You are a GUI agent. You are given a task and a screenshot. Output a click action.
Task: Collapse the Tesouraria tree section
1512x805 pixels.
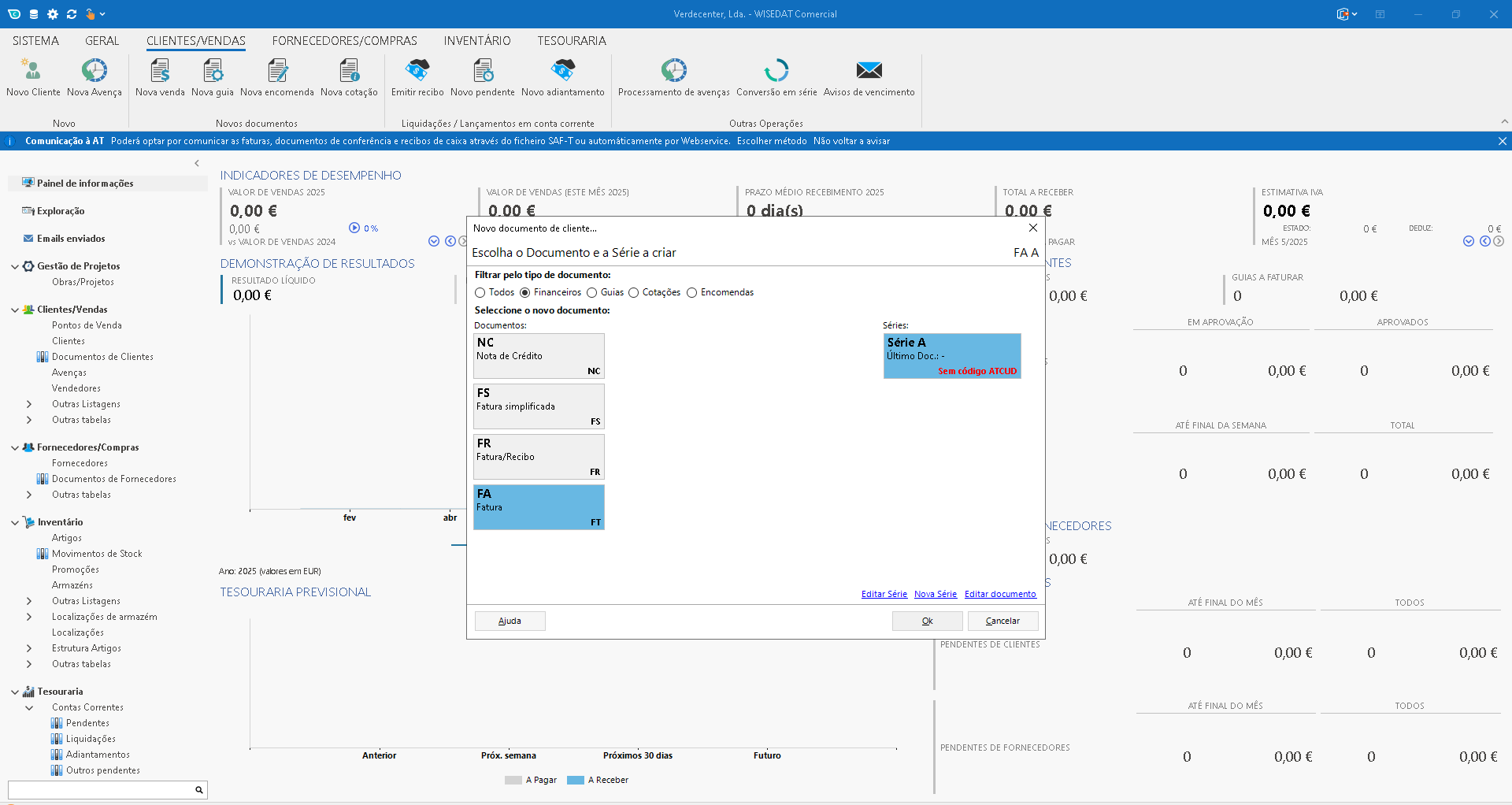click(x=15, y=692)
